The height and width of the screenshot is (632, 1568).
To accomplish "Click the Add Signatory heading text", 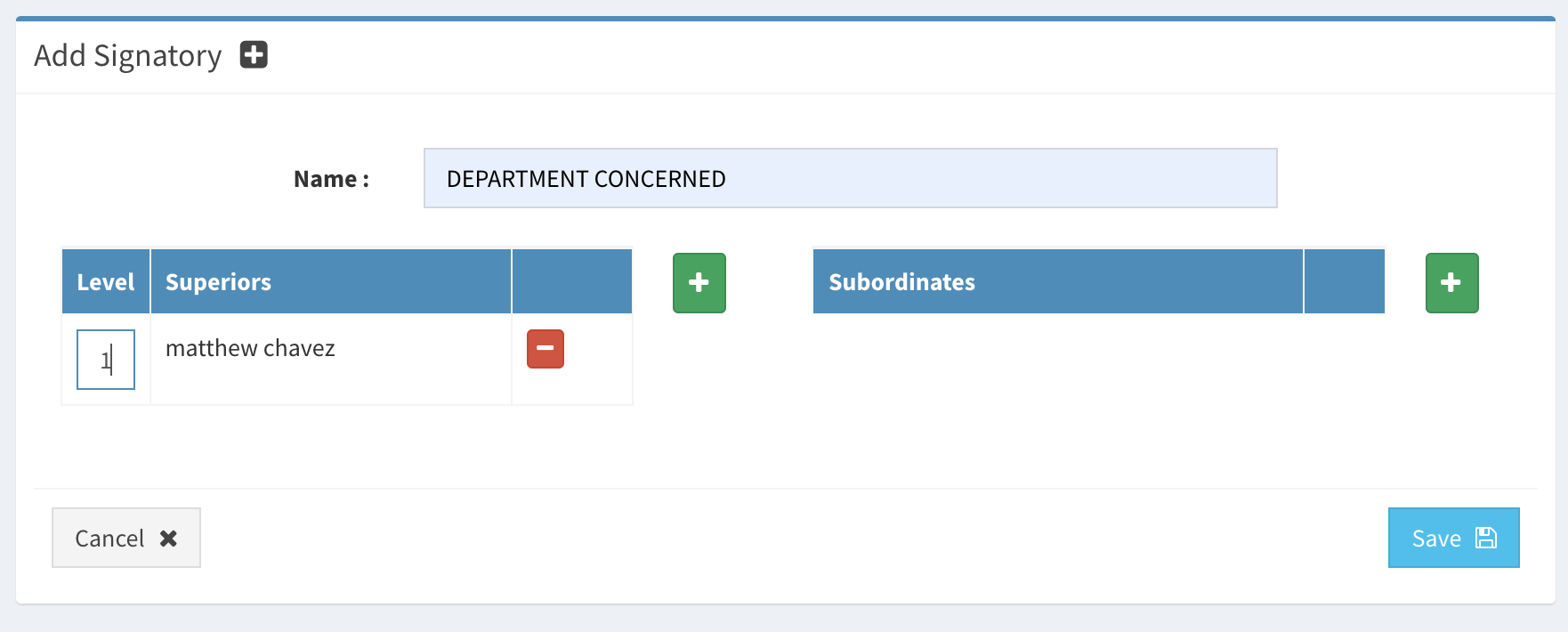I will 128,55.
